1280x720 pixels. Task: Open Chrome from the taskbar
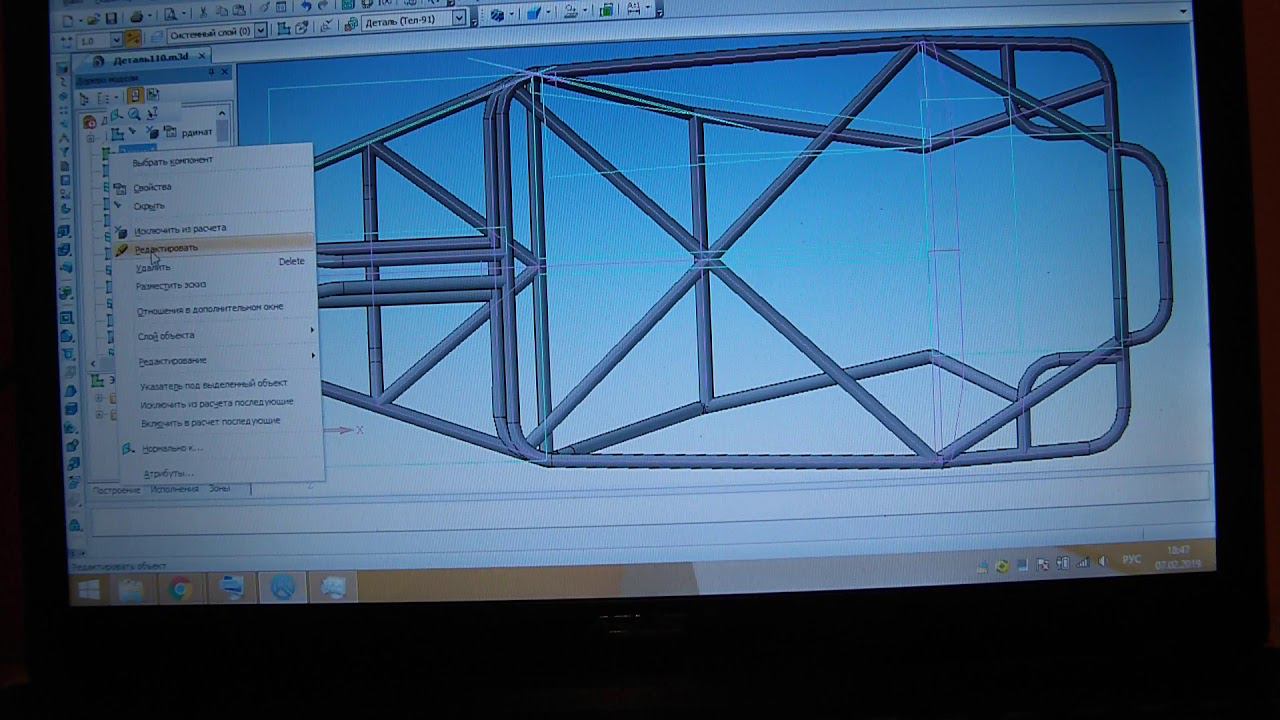tap(181, 589)
